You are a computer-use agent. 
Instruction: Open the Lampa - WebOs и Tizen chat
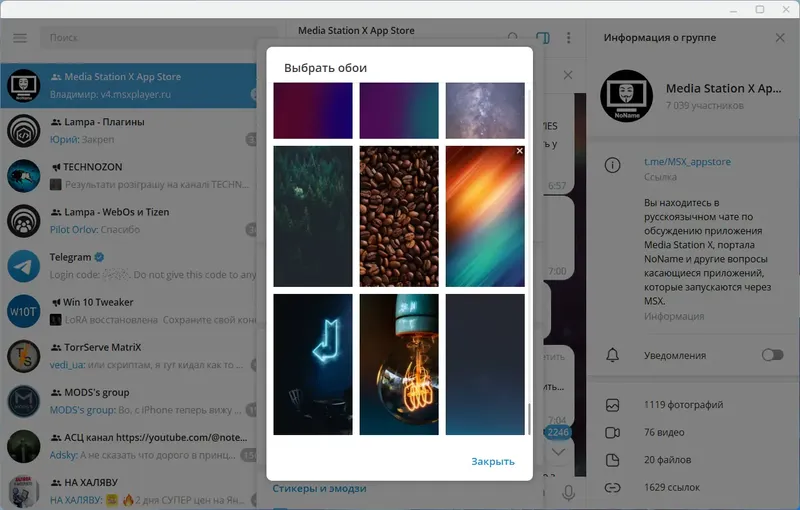pos(129,220)
